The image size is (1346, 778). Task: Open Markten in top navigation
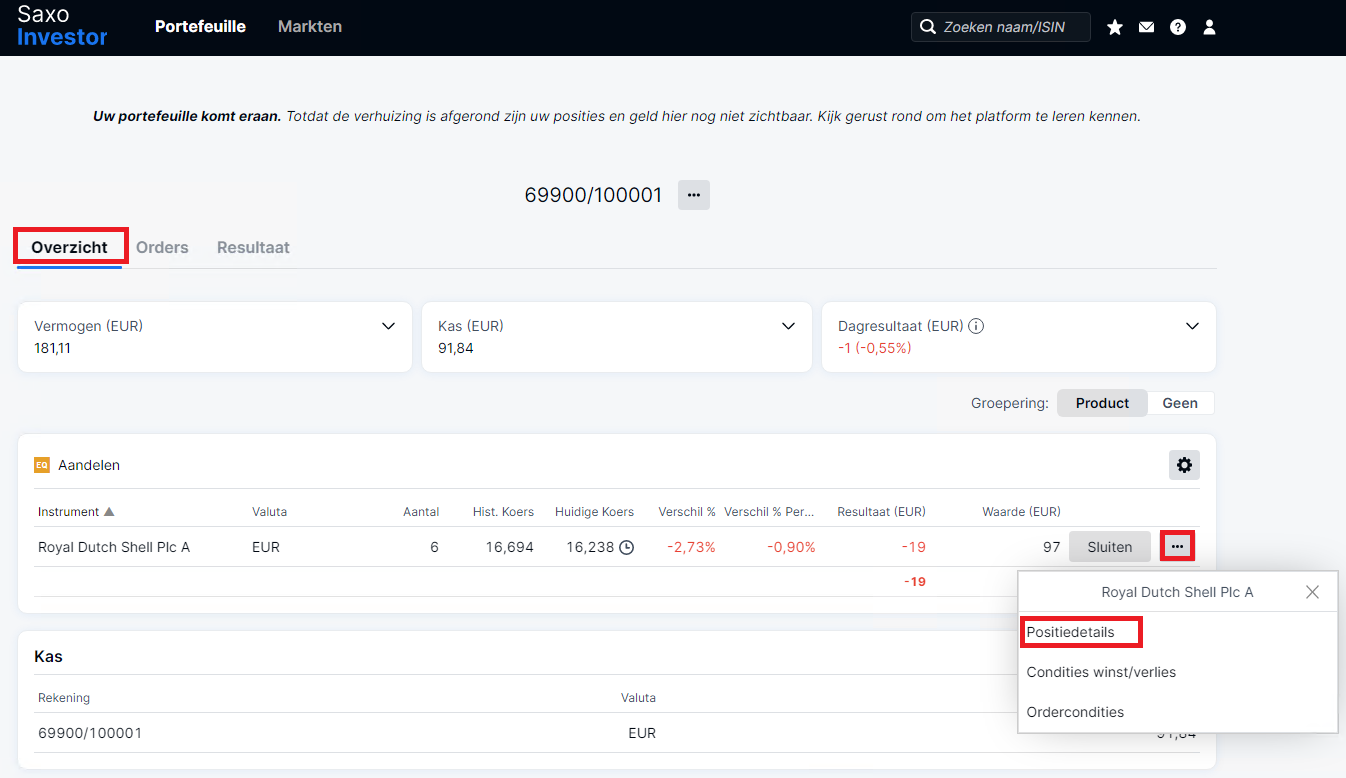[x=310, y=27]
